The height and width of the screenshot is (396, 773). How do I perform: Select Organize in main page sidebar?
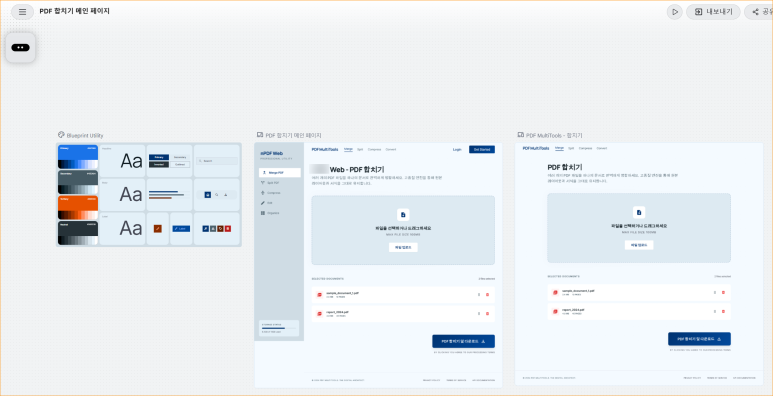coord(280,213)
